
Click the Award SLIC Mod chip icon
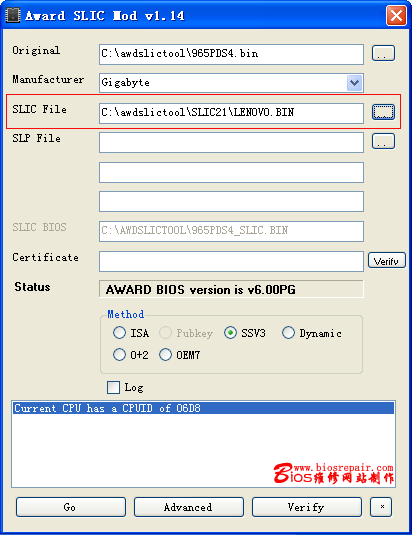(13, 16)
